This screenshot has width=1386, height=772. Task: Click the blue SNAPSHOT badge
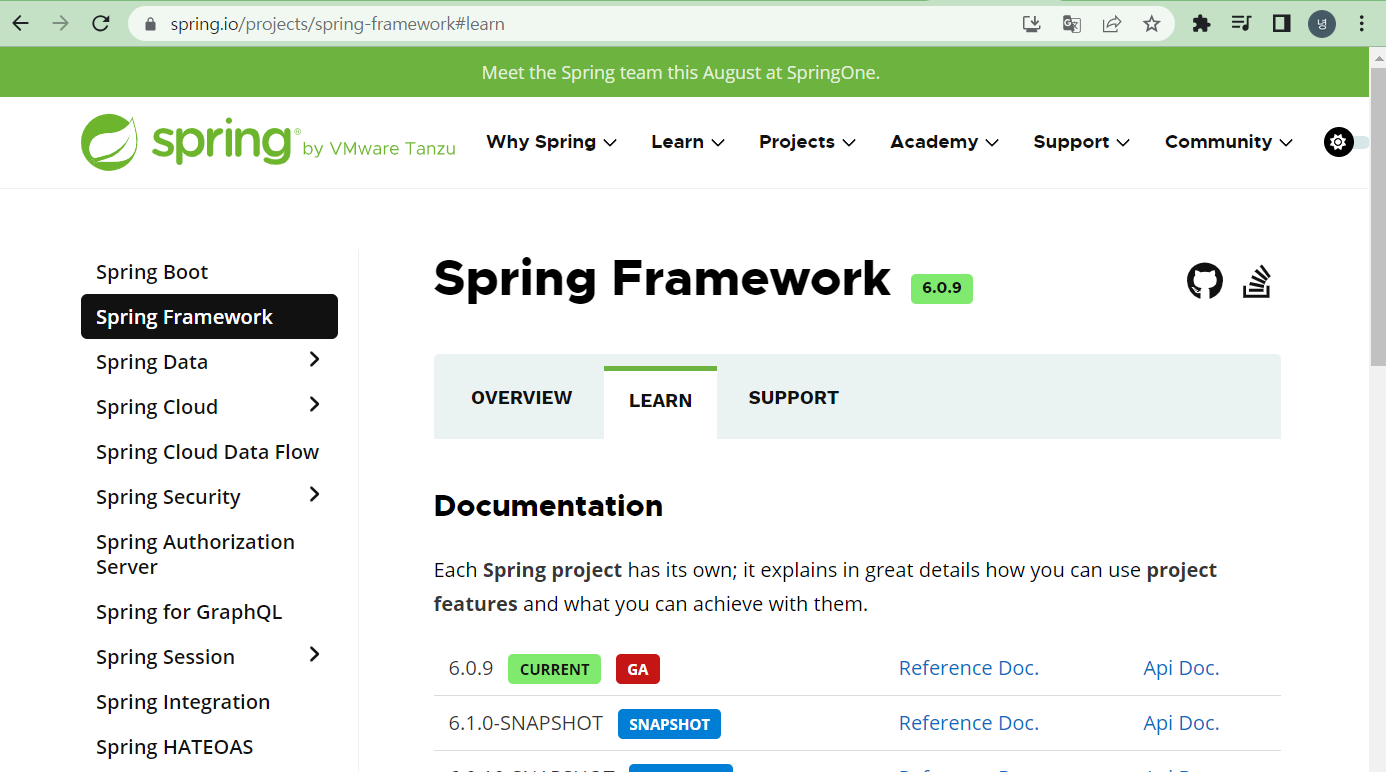[x=669, y=724]
